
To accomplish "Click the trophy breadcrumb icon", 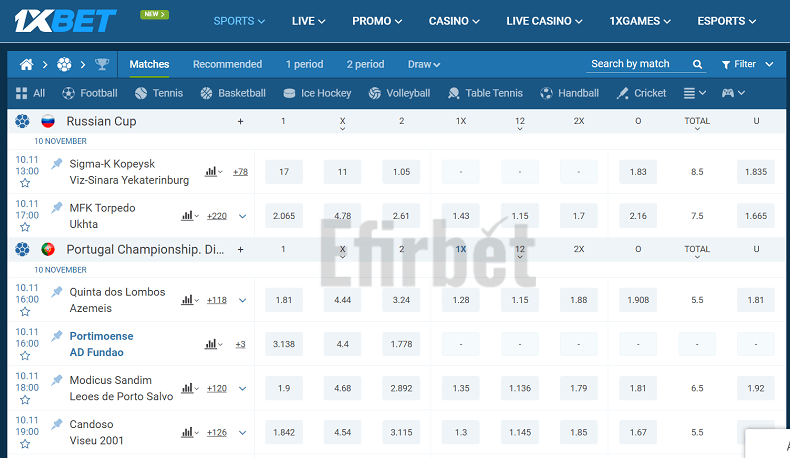I will [x=102, y=64].
